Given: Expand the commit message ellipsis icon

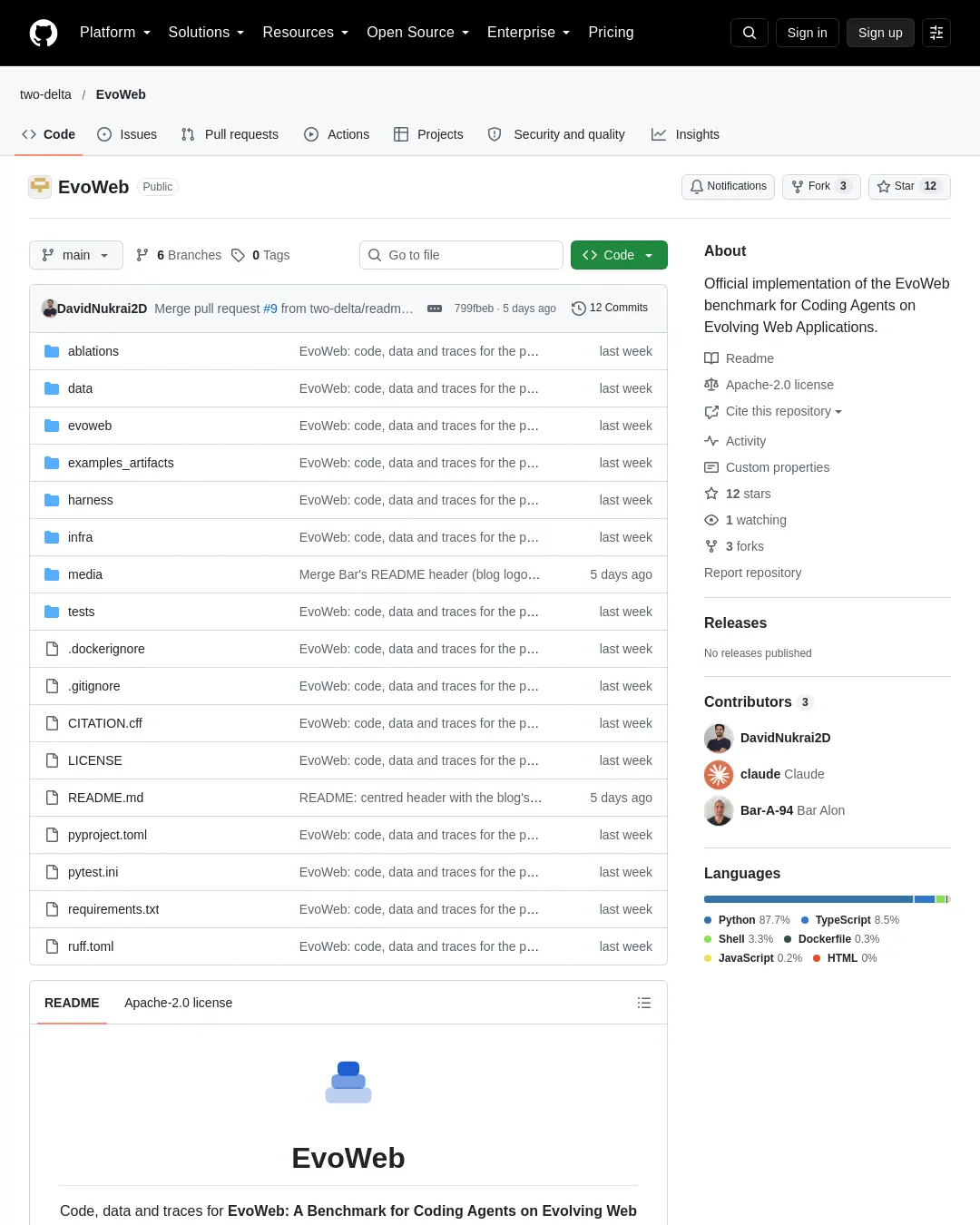Looking at the screenshot, I should (x=435, y=309).
